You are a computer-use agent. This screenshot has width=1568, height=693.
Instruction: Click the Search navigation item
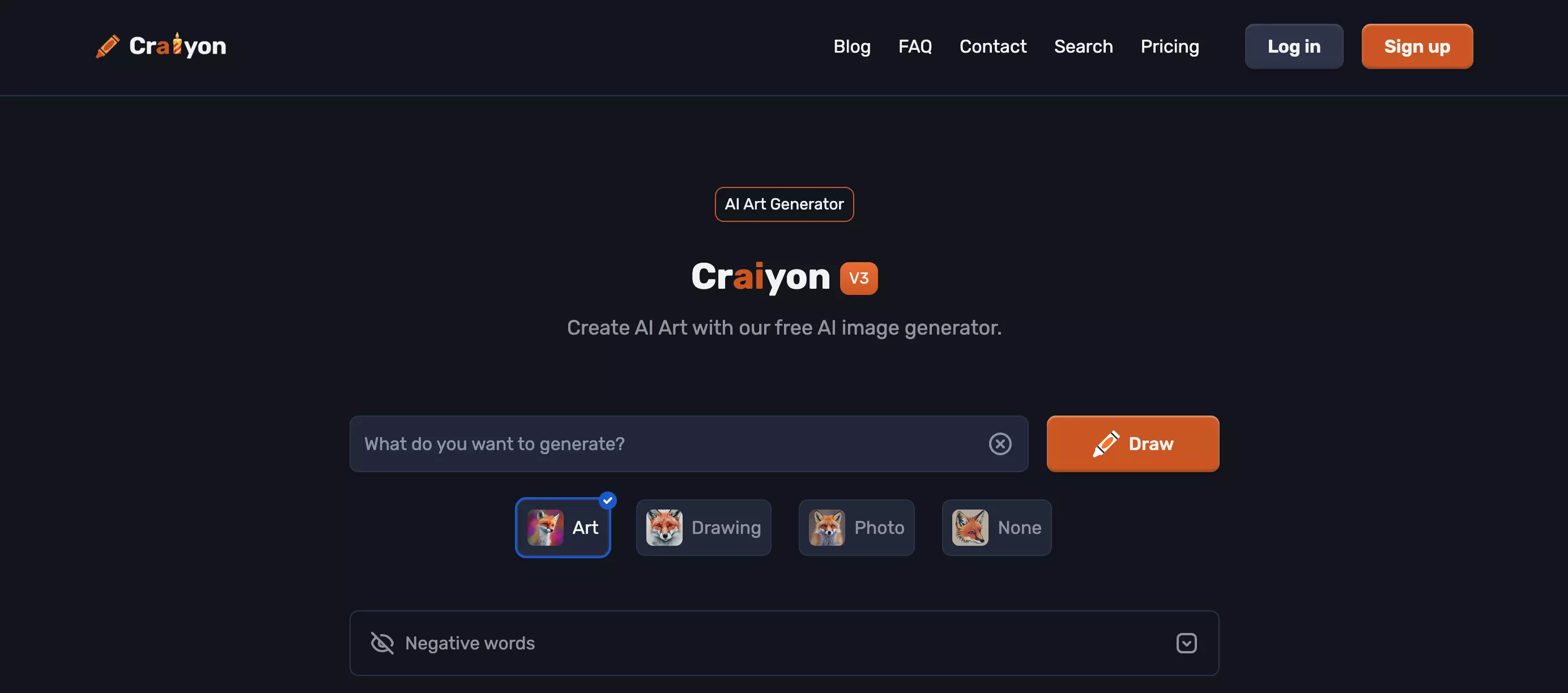(1083, 46)
